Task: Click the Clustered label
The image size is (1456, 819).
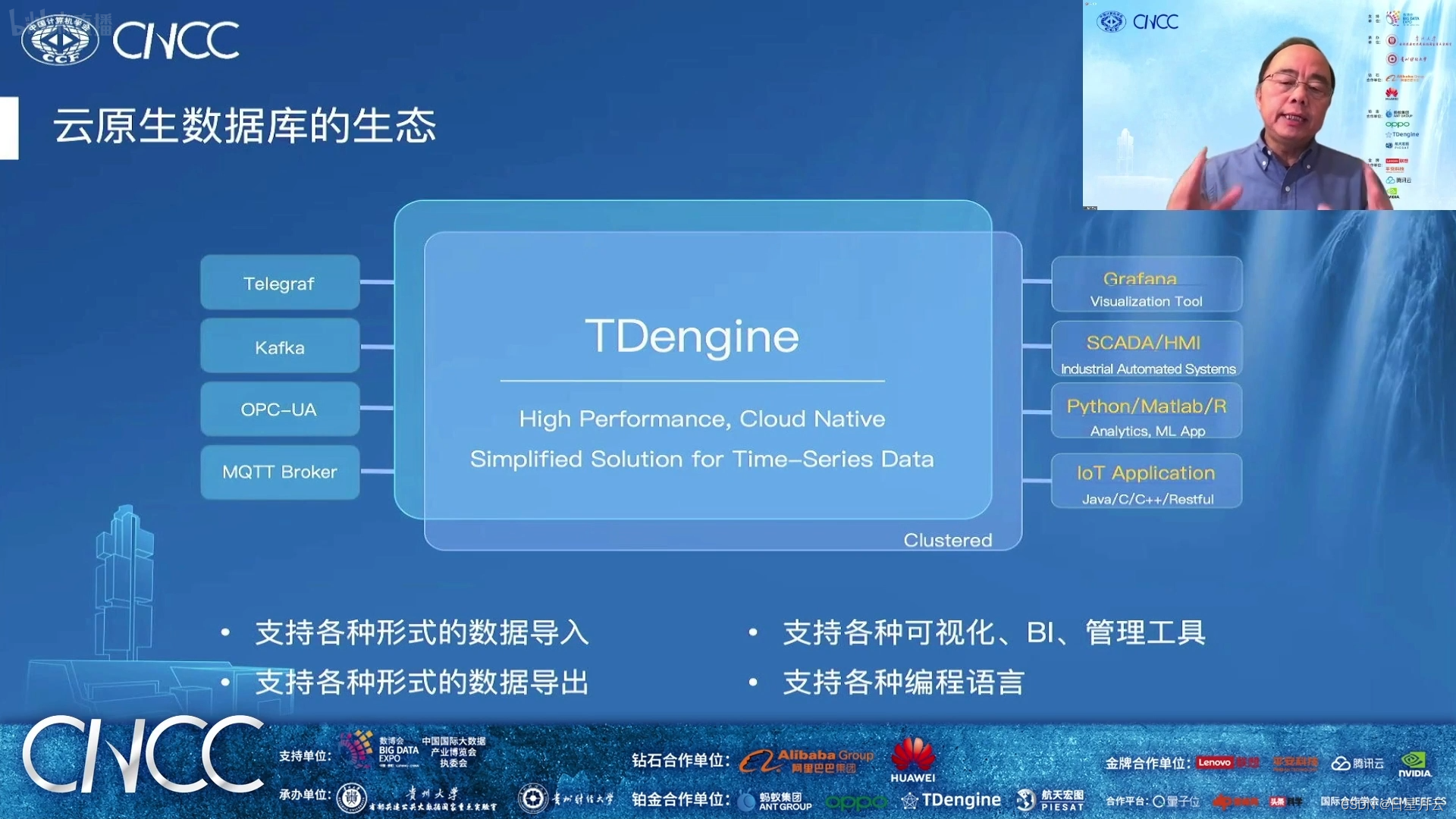Action: point(947,540)
